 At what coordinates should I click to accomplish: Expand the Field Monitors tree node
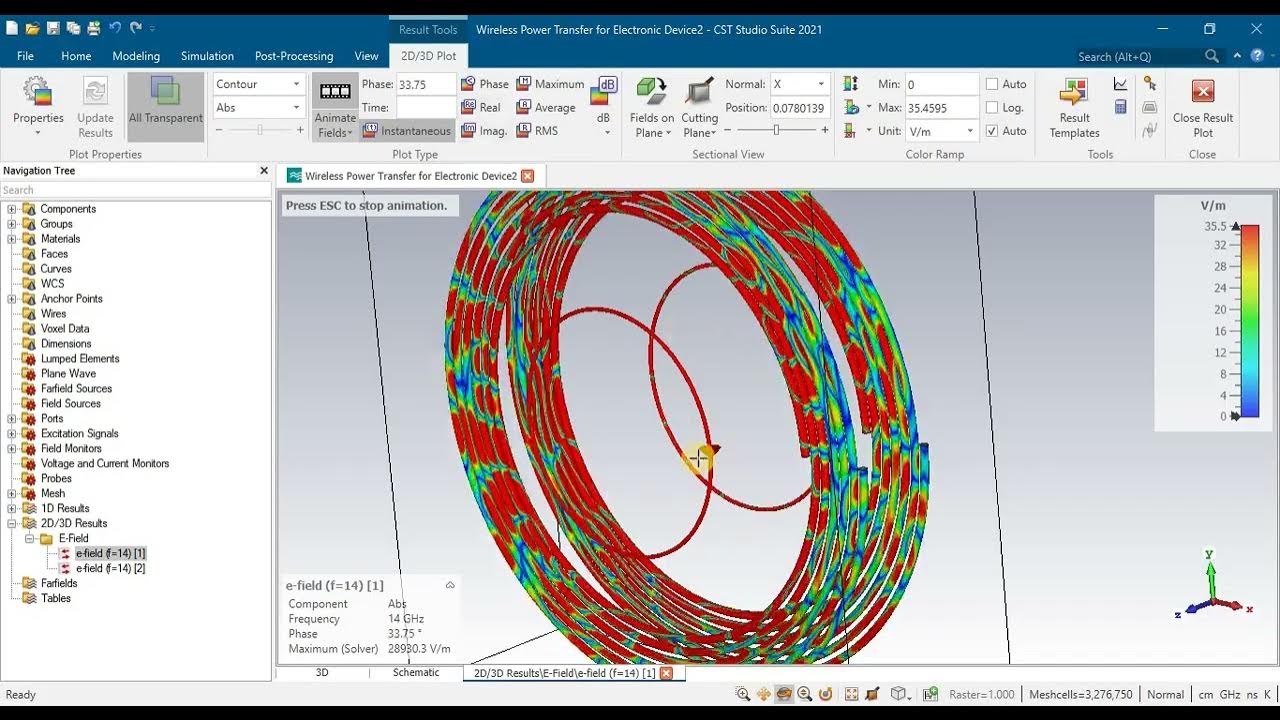coord(12,449)
